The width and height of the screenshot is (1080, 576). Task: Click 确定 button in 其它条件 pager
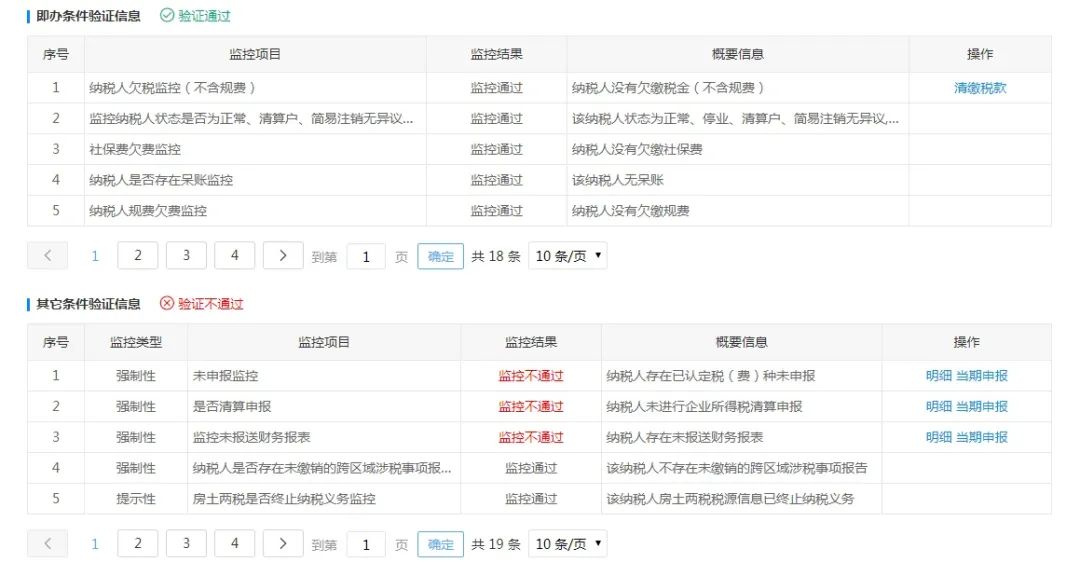(x=440, y=545)
